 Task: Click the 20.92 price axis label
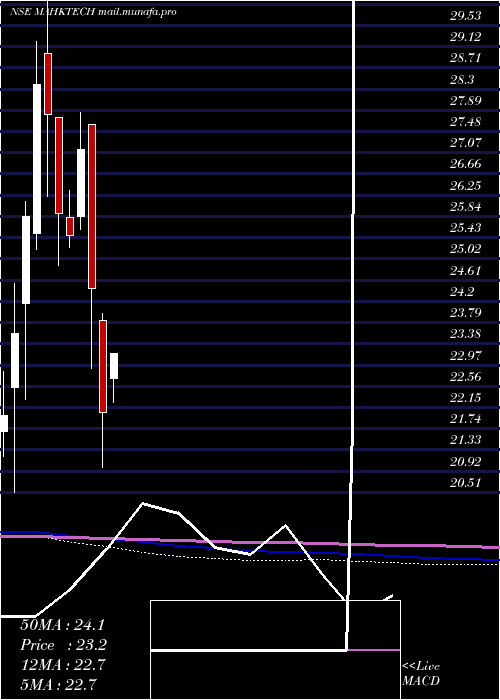point(466,461)
